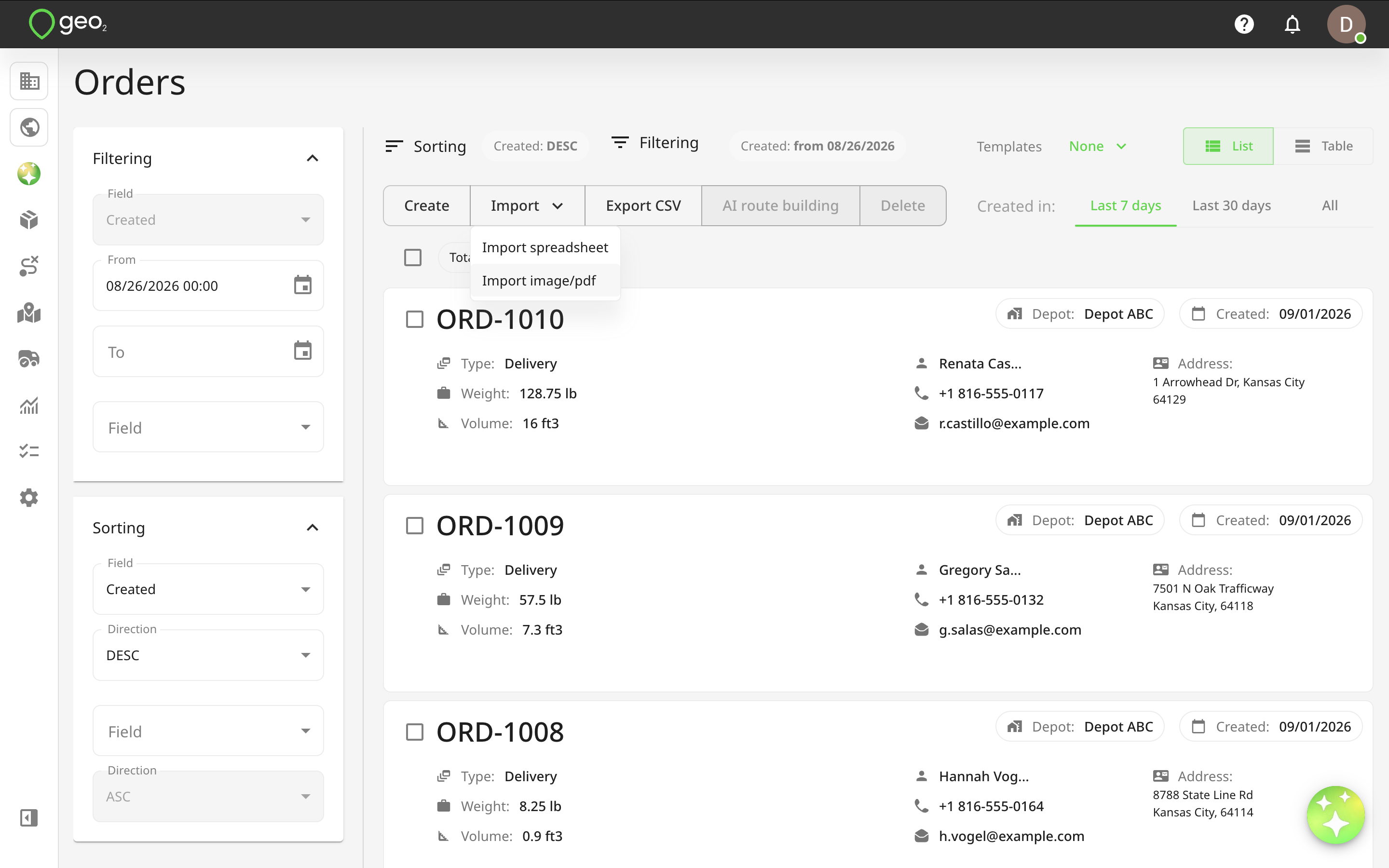Open the companies building icon in sidebar
1389x868 pixels.
29,81
